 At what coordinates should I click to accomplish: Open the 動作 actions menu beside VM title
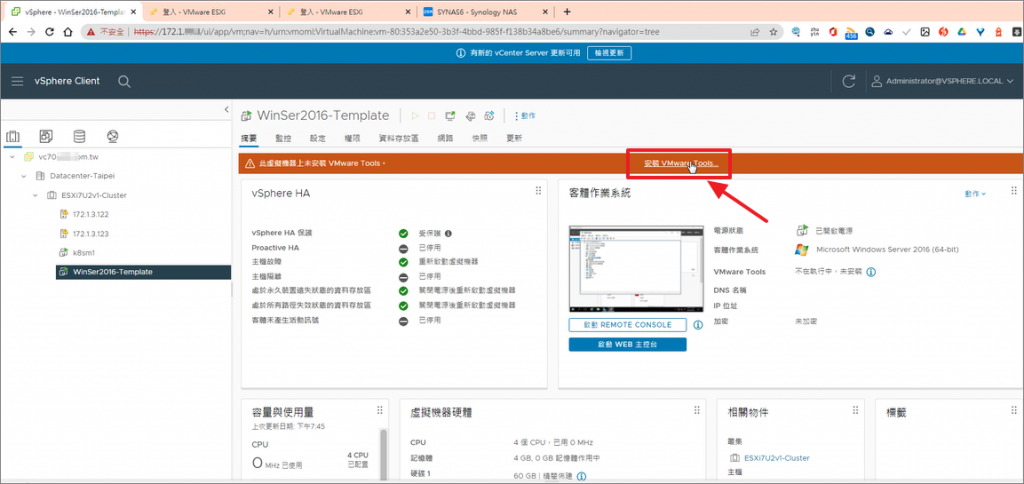pos(525,116)
